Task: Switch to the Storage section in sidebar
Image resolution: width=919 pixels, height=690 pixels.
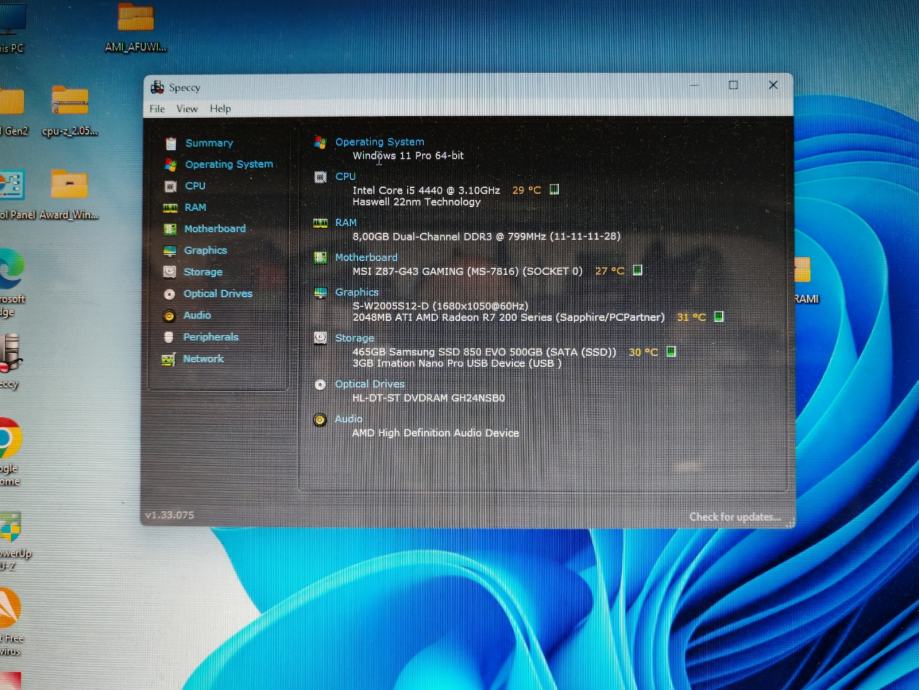Action: (203, 272)
